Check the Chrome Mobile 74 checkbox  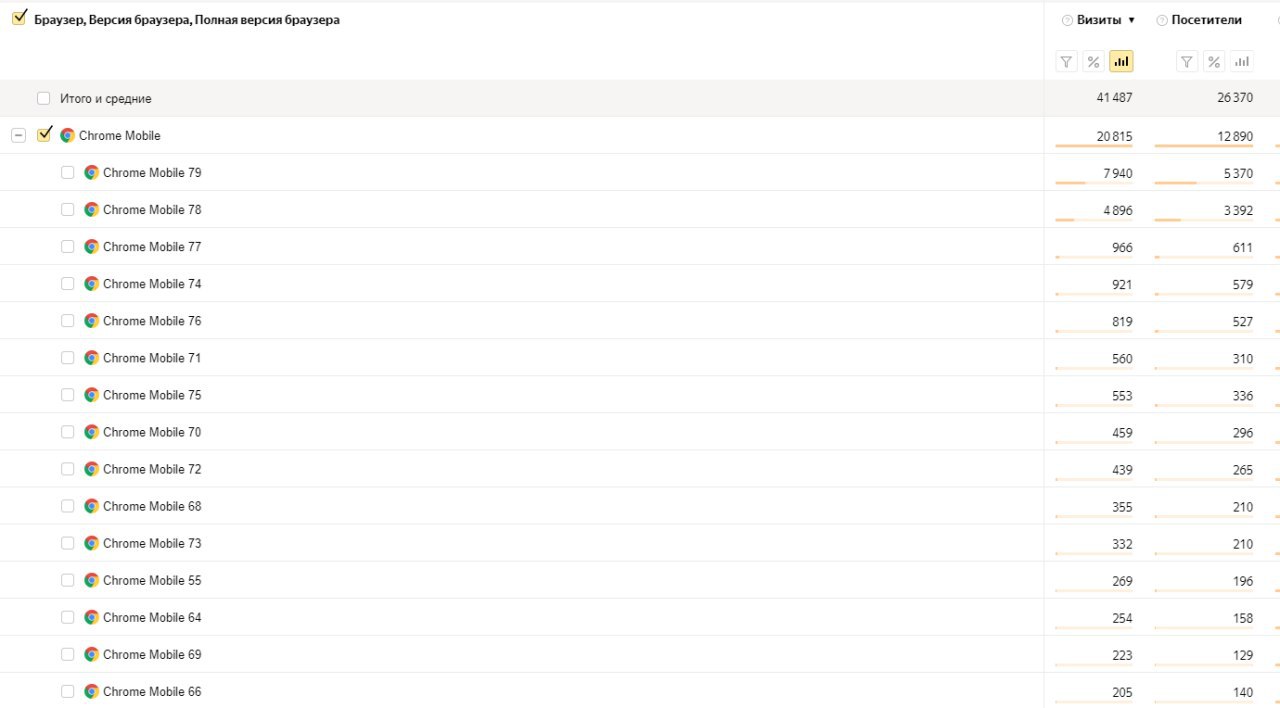point(67,283)
